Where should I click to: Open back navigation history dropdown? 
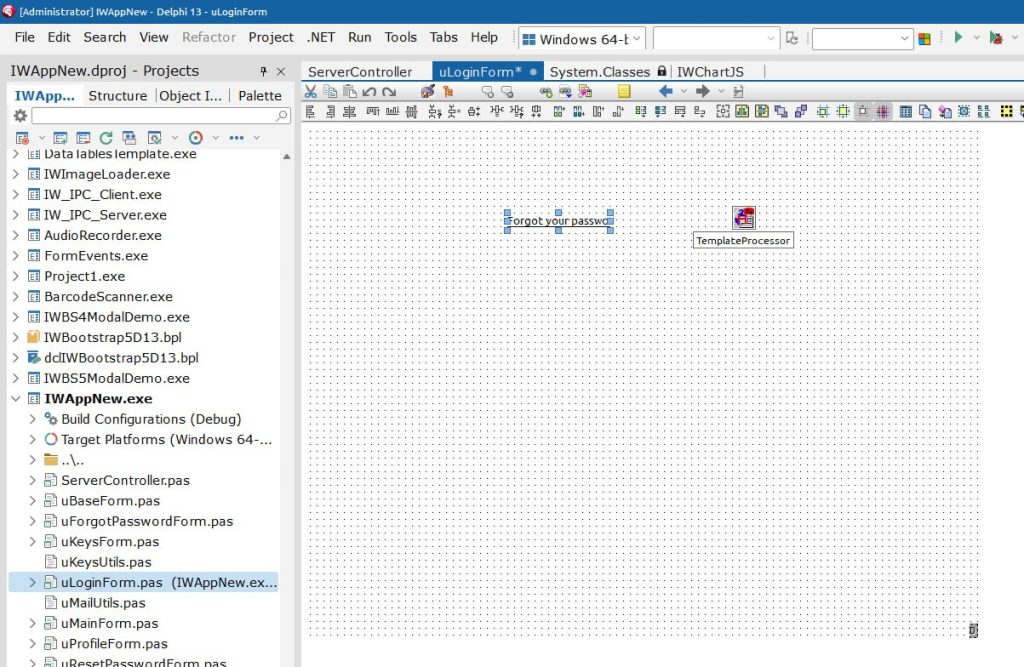[x=684, y=91]
